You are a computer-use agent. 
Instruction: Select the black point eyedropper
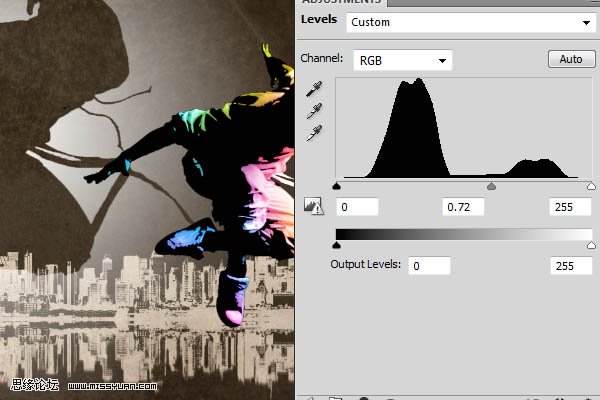click(x=314, y=89)
